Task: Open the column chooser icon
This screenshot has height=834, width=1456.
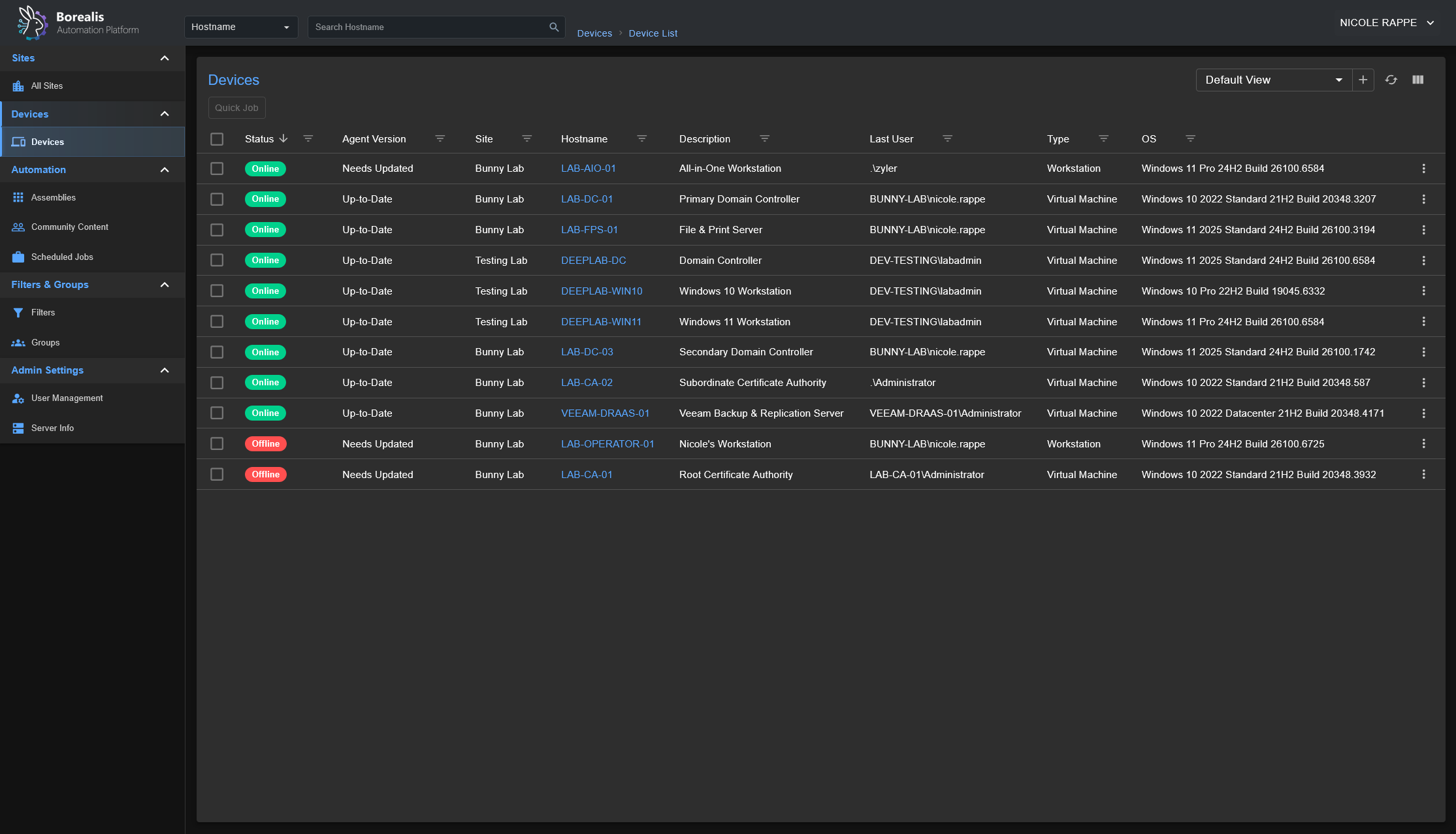Action: click(x=1417, y=80)
